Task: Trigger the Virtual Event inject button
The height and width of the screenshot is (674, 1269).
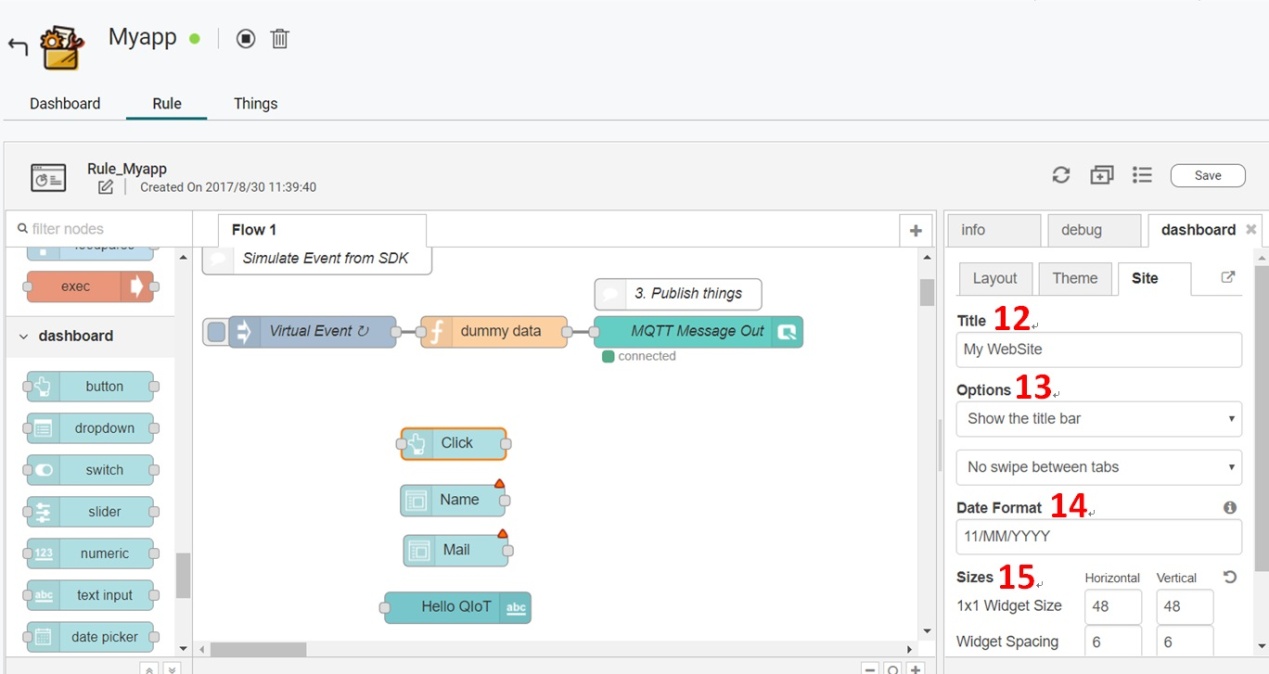Action: coord(216,332)
